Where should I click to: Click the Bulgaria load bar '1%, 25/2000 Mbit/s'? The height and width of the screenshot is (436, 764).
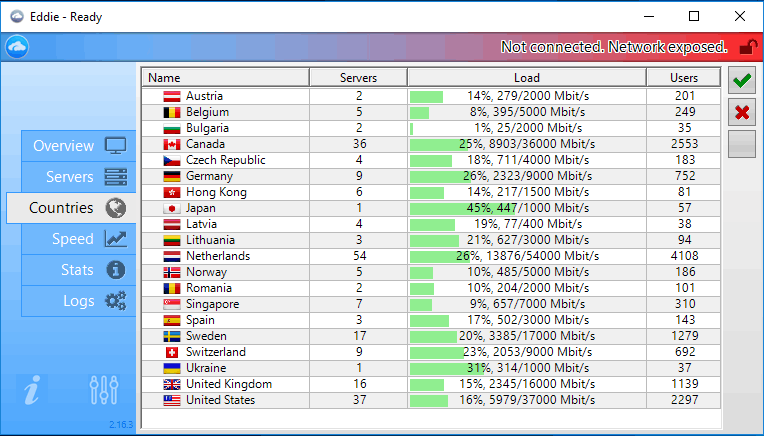pyautogui.click(x=527, y=129)
